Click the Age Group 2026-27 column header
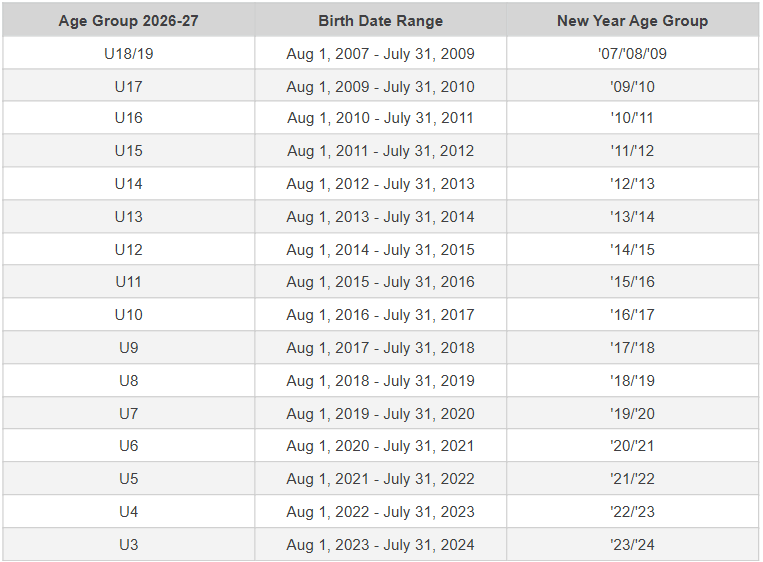Image resolution: width=763 pixels, height=562 pixels. point(128,21)
